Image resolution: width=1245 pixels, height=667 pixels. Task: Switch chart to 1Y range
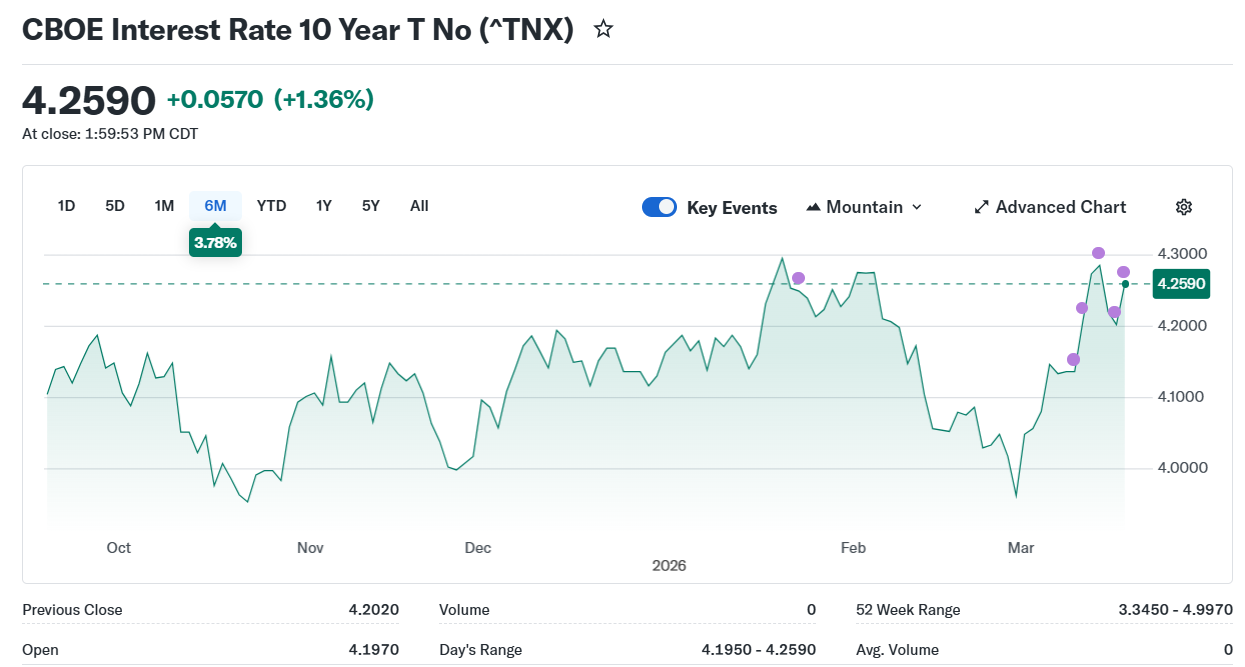point(324,206)
